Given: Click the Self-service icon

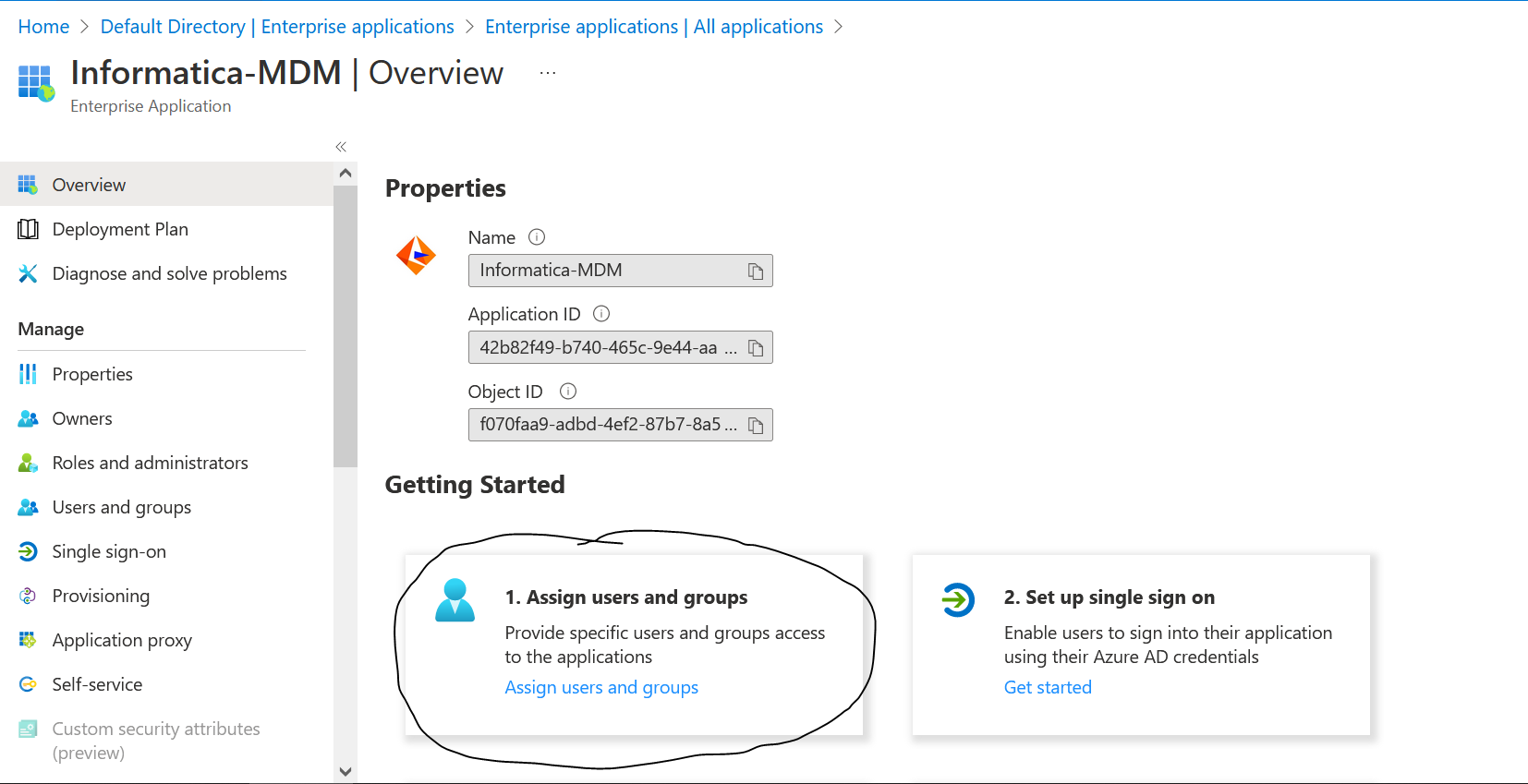Looking at the screenshot, I should click(28, 684).
